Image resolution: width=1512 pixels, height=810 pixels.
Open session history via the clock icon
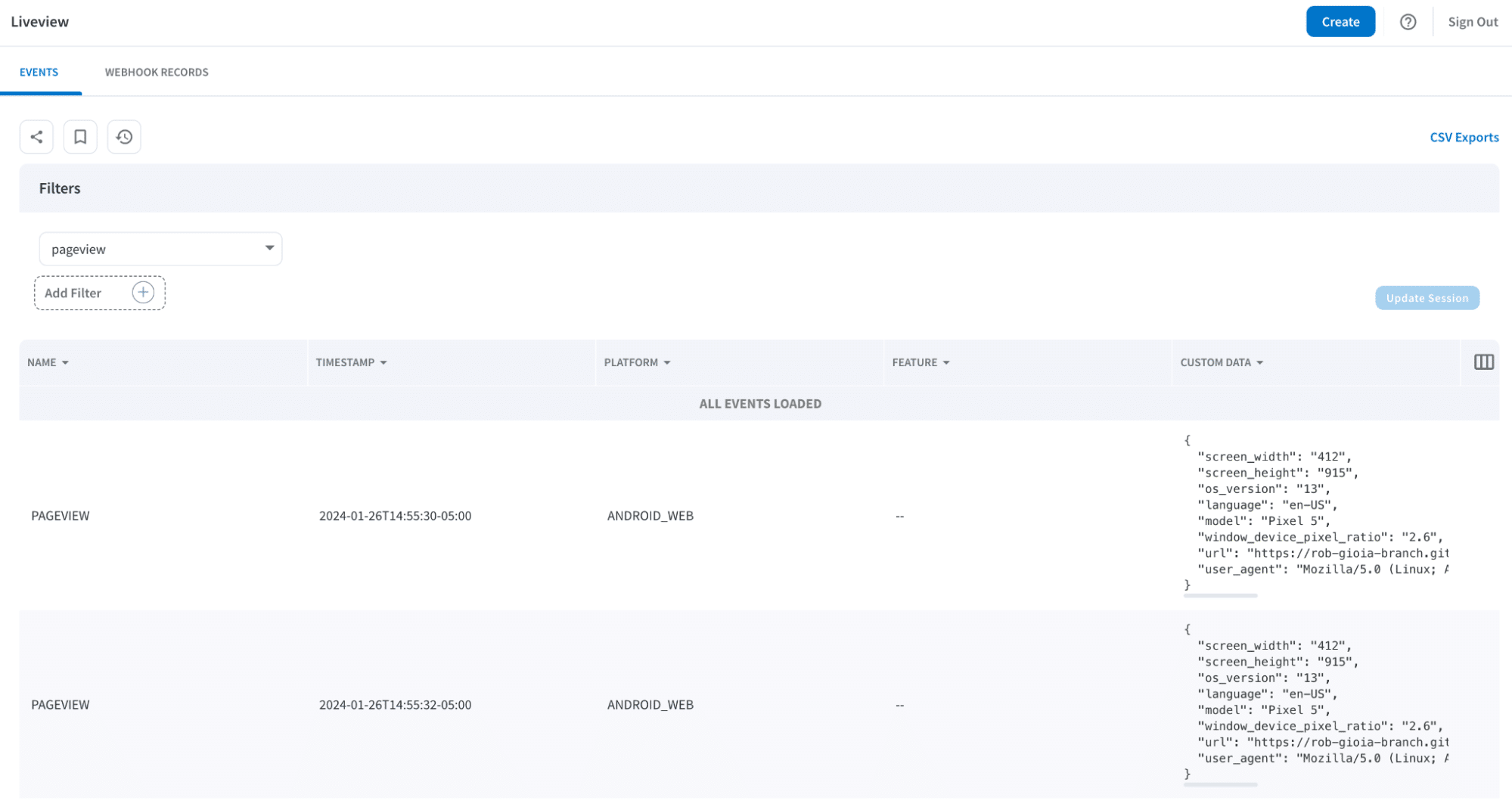coord(124,137)
